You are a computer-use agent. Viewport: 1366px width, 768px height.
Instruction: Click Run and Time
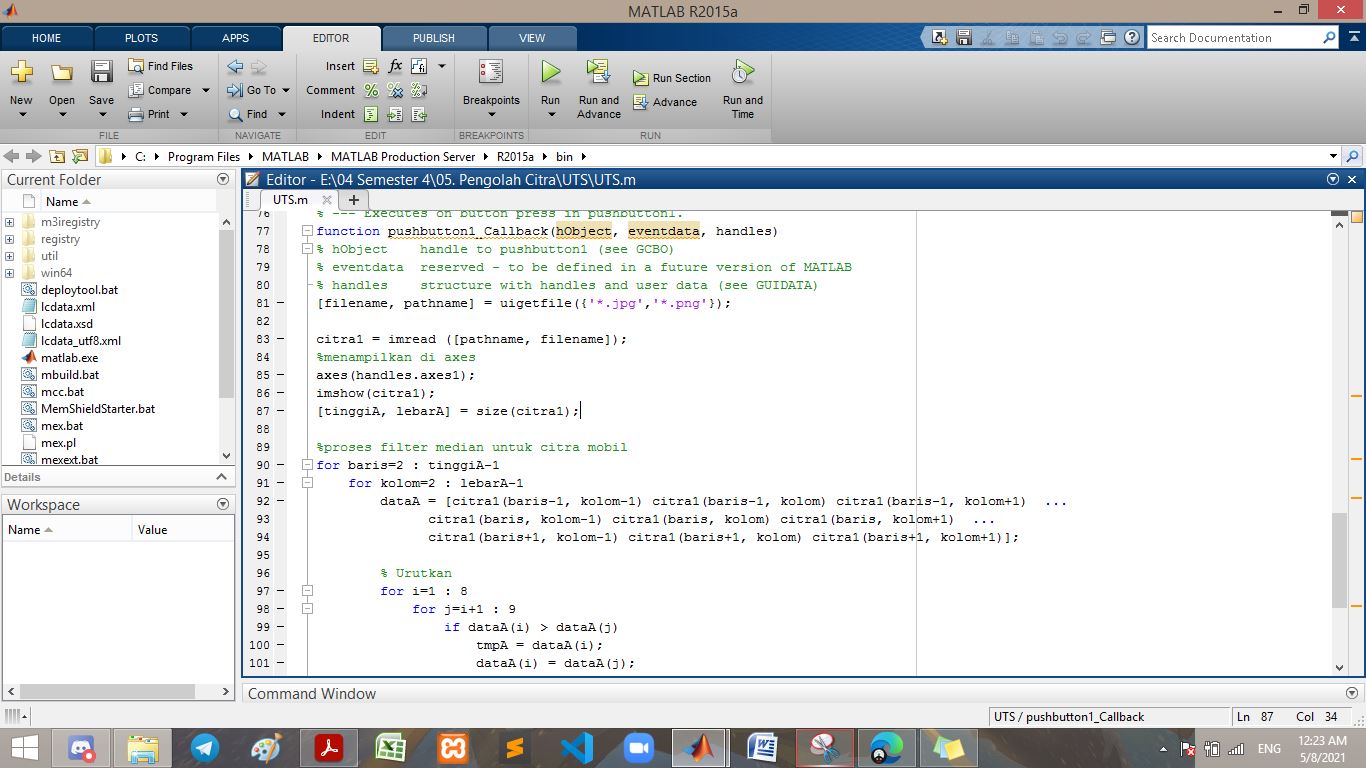[x=743, y=89]
